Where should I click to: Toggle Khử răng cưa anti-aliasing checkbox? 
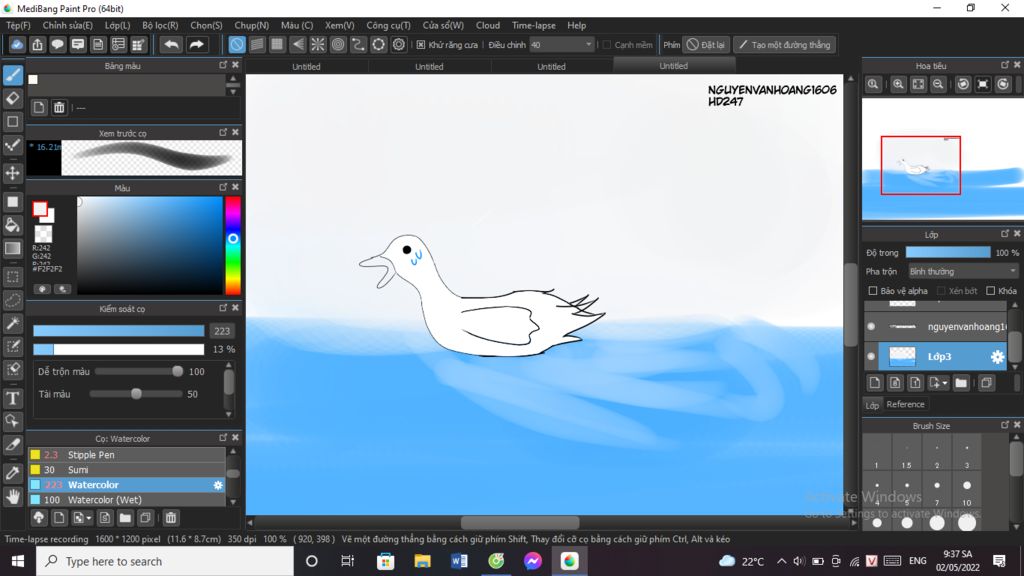[421, 45]
